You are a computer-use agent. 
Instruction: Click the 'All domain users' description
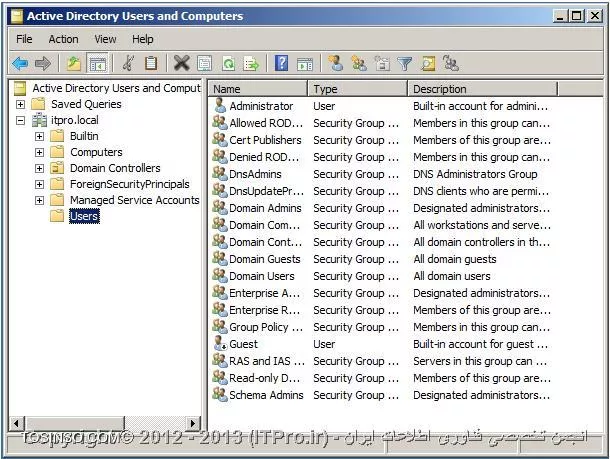(x=452, y=276)
